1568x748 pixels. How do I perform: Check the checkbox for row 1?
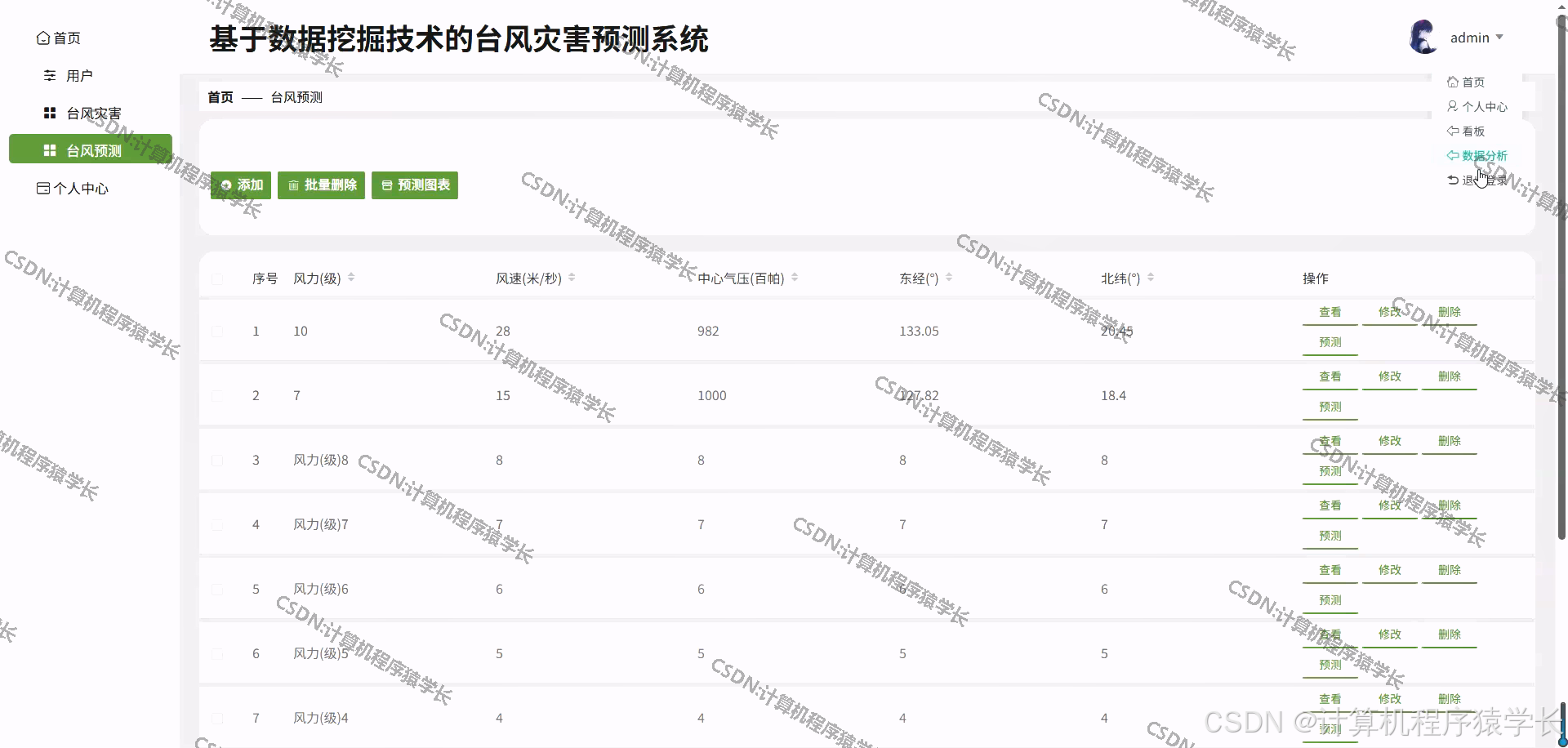[x=217, y=332]
